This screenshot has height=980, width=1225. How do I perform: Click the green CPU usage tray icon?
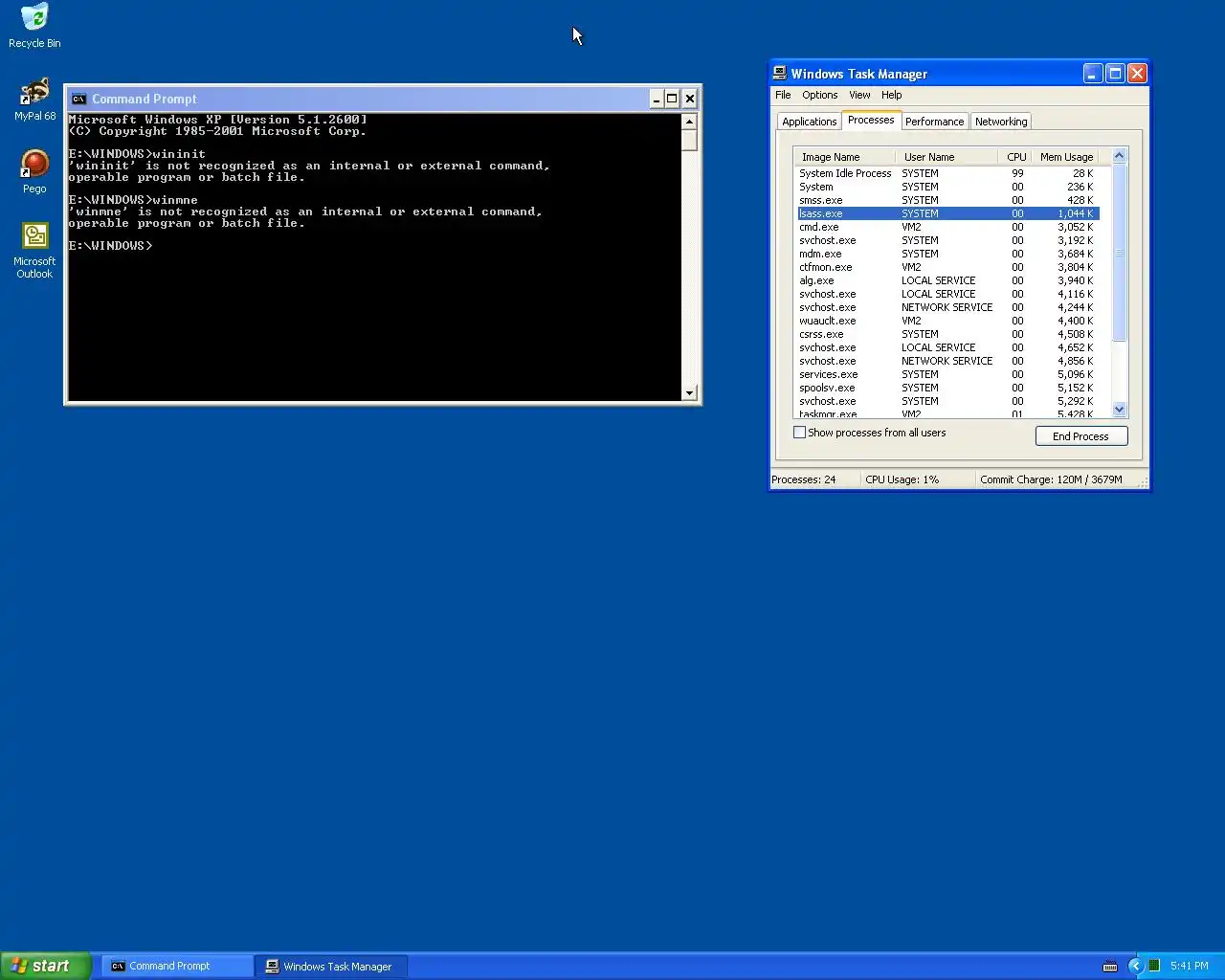(1154, 966)
